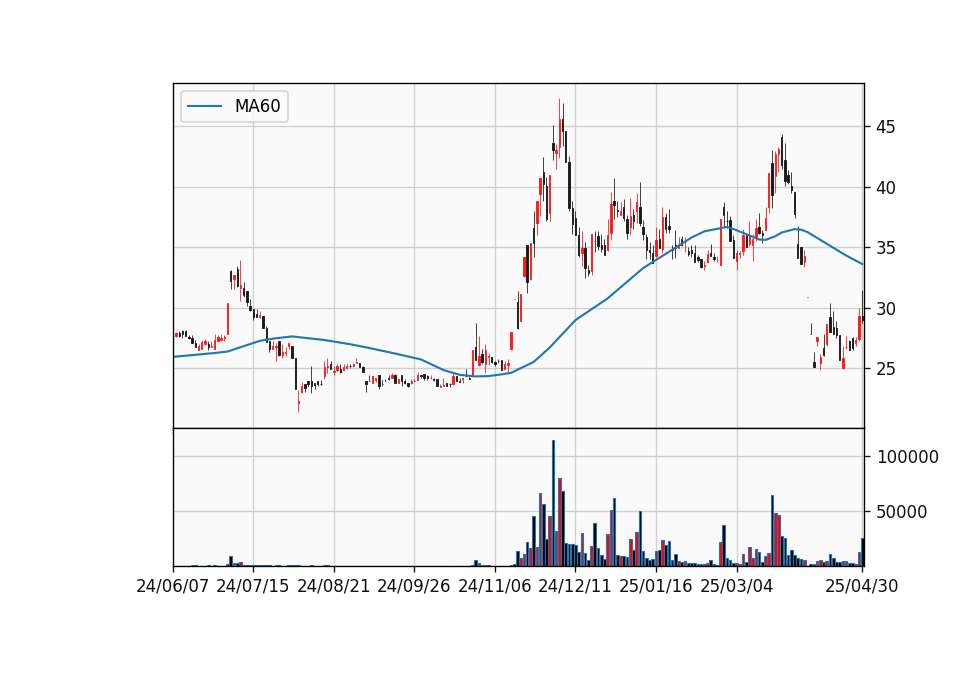Click the MA60 legend label
This screenshot has width=960, height=690.
[x=257, y=106]
